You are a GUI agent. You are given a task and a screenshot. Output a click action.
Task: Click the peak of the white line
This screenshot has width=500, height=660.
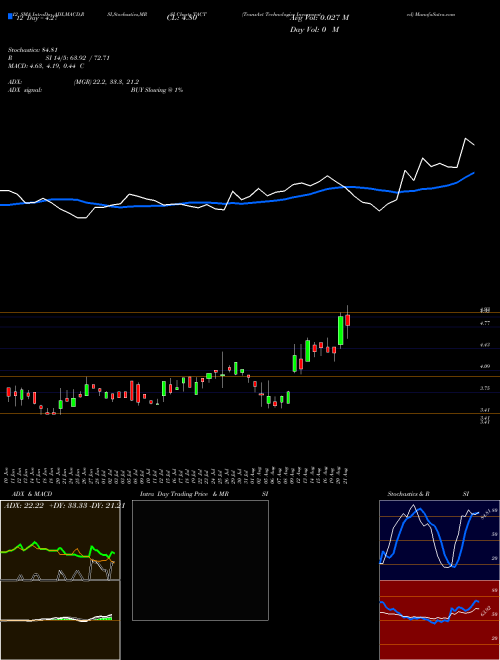[465, 138]
